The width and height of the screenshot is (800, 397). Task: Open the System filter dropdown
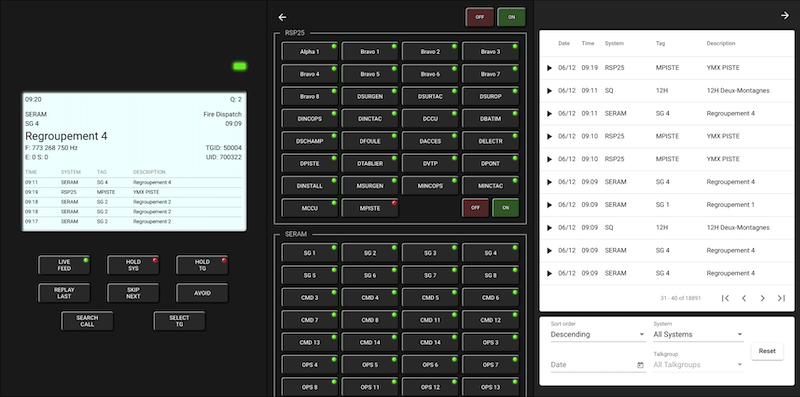(698, 335)
